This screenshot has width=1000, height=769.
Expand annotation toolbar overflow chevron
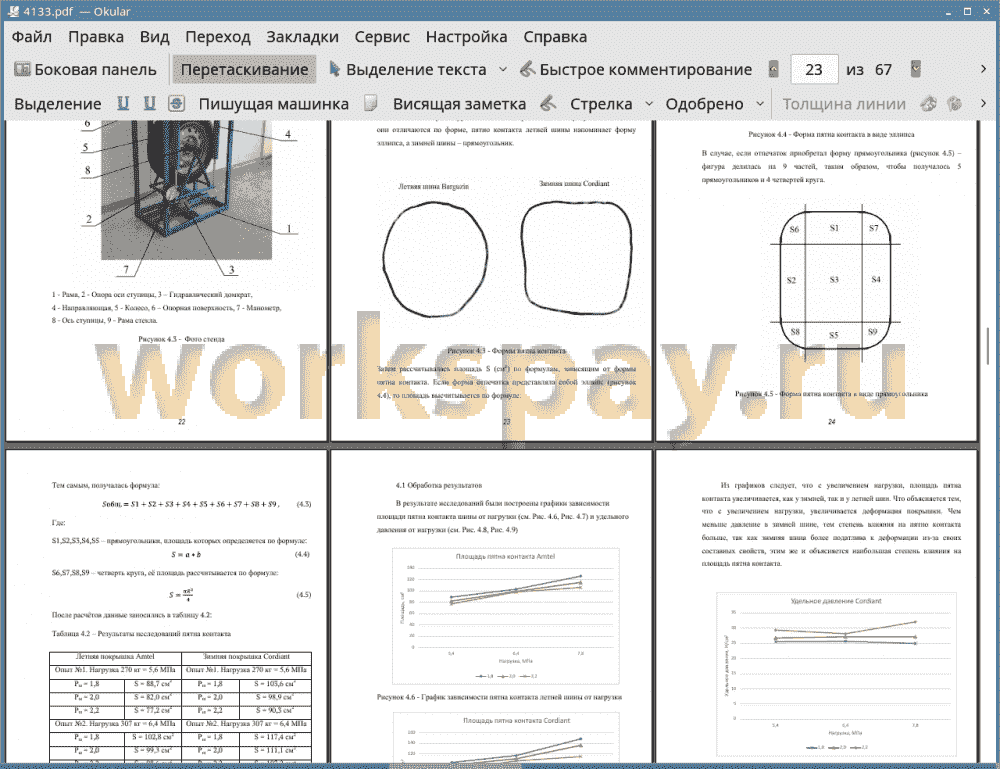point(983,103)
